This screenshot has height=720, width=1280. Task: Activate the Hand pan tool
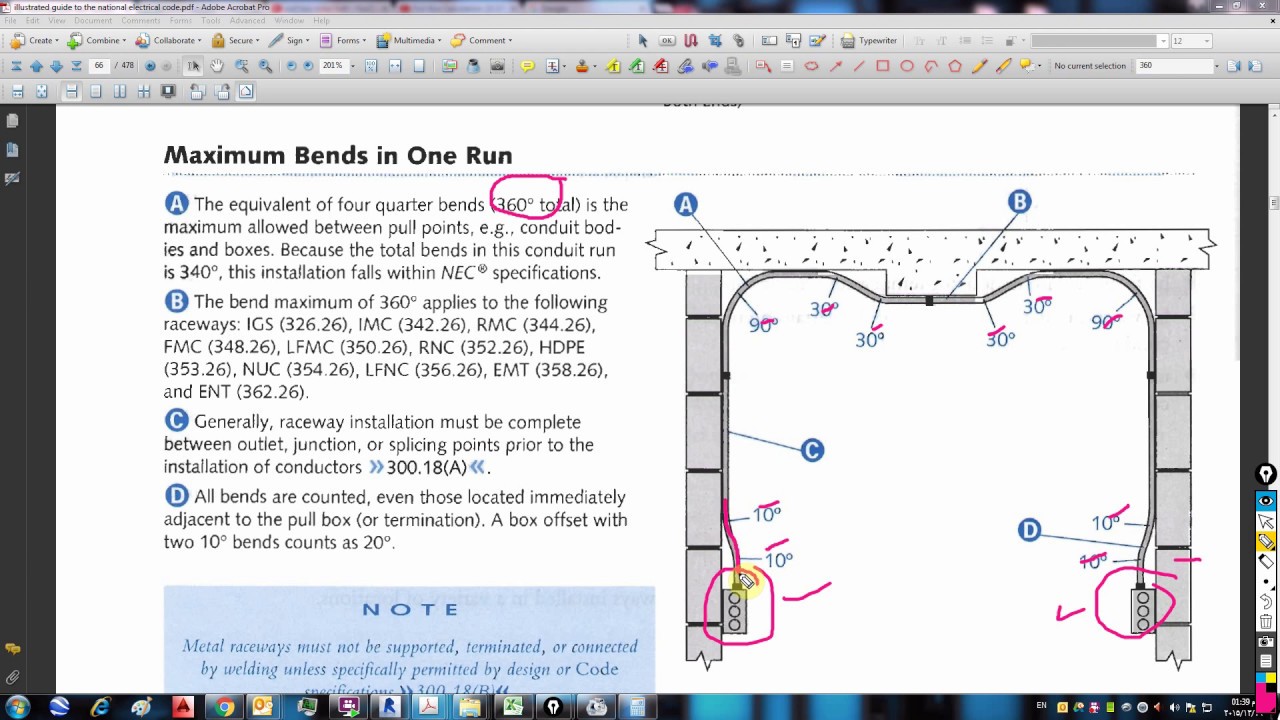217,66
